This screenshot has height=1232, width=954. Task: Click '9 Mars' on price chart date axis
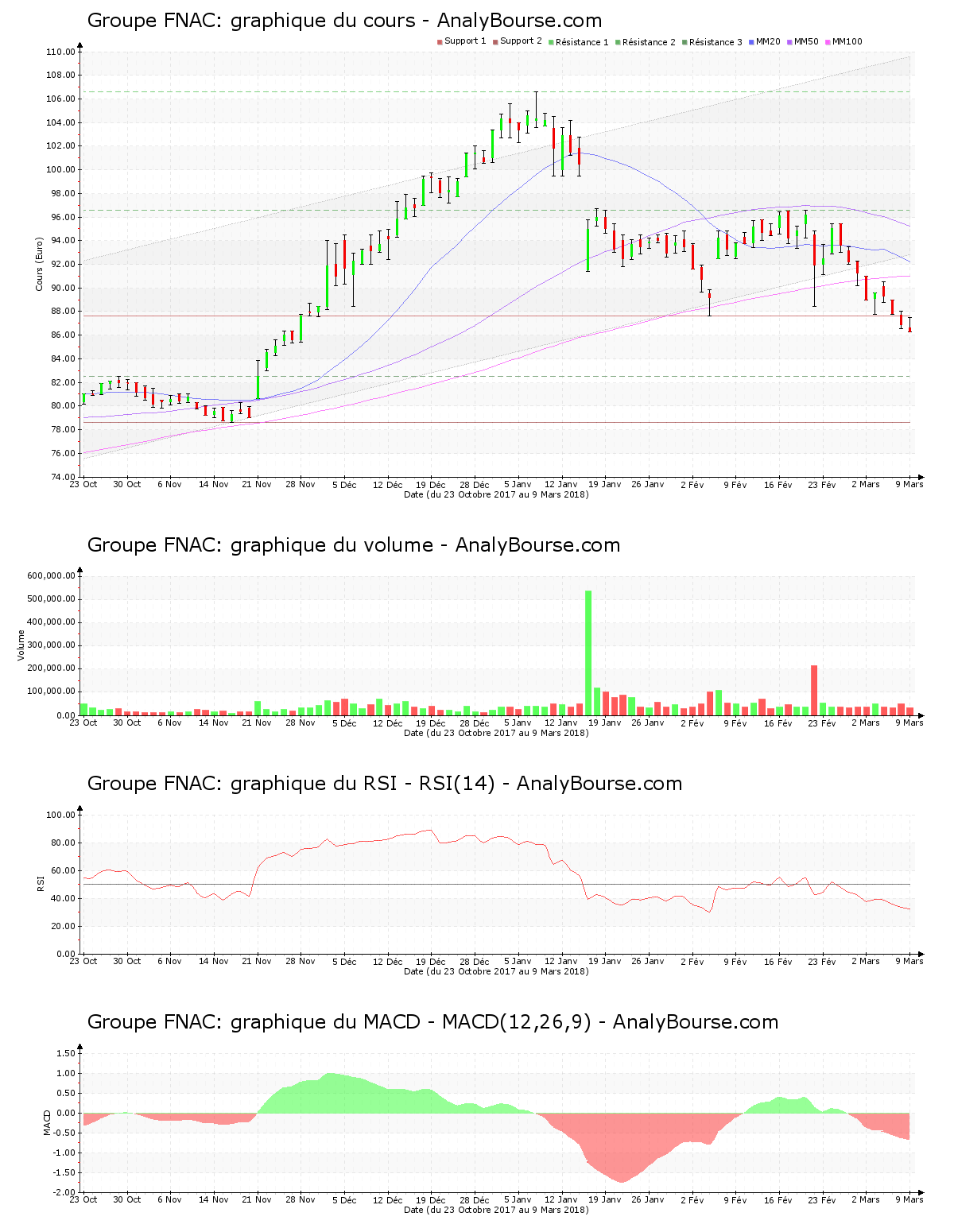tap(909, 484)
